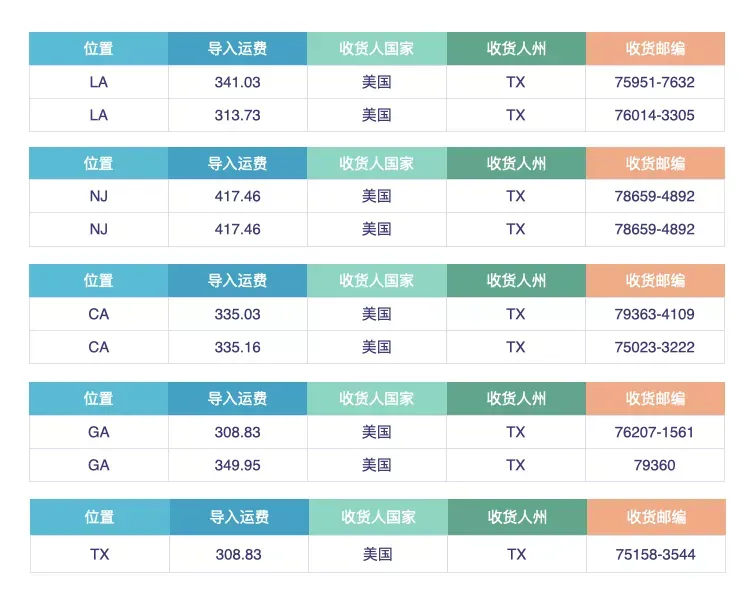Select zip code 79363-4109

click(655, 314)
